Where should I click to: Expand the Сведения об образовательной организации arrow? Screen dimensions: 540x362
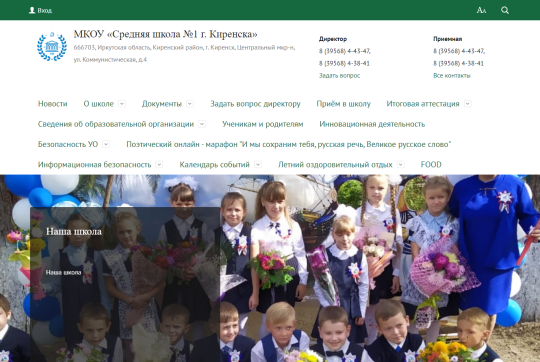(x=202, y=124)
